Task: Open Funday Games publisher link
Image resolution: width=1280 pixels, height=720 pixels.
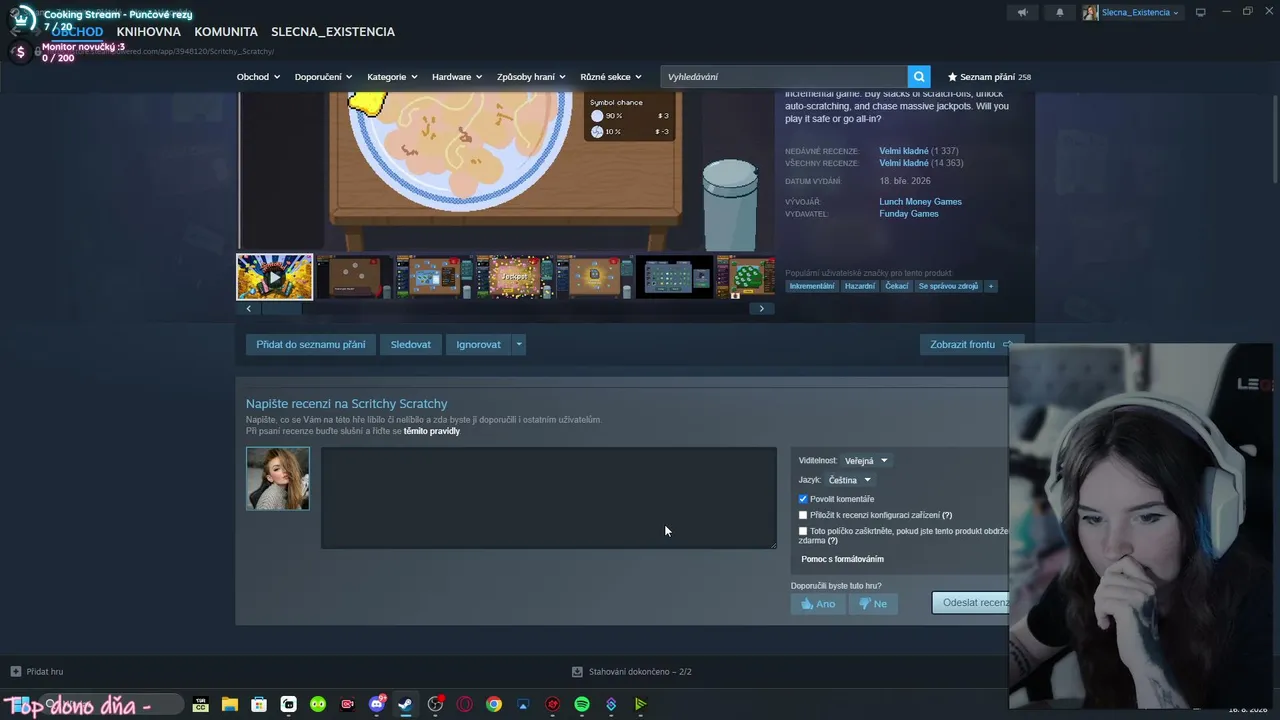Action: tap(909, 214)
